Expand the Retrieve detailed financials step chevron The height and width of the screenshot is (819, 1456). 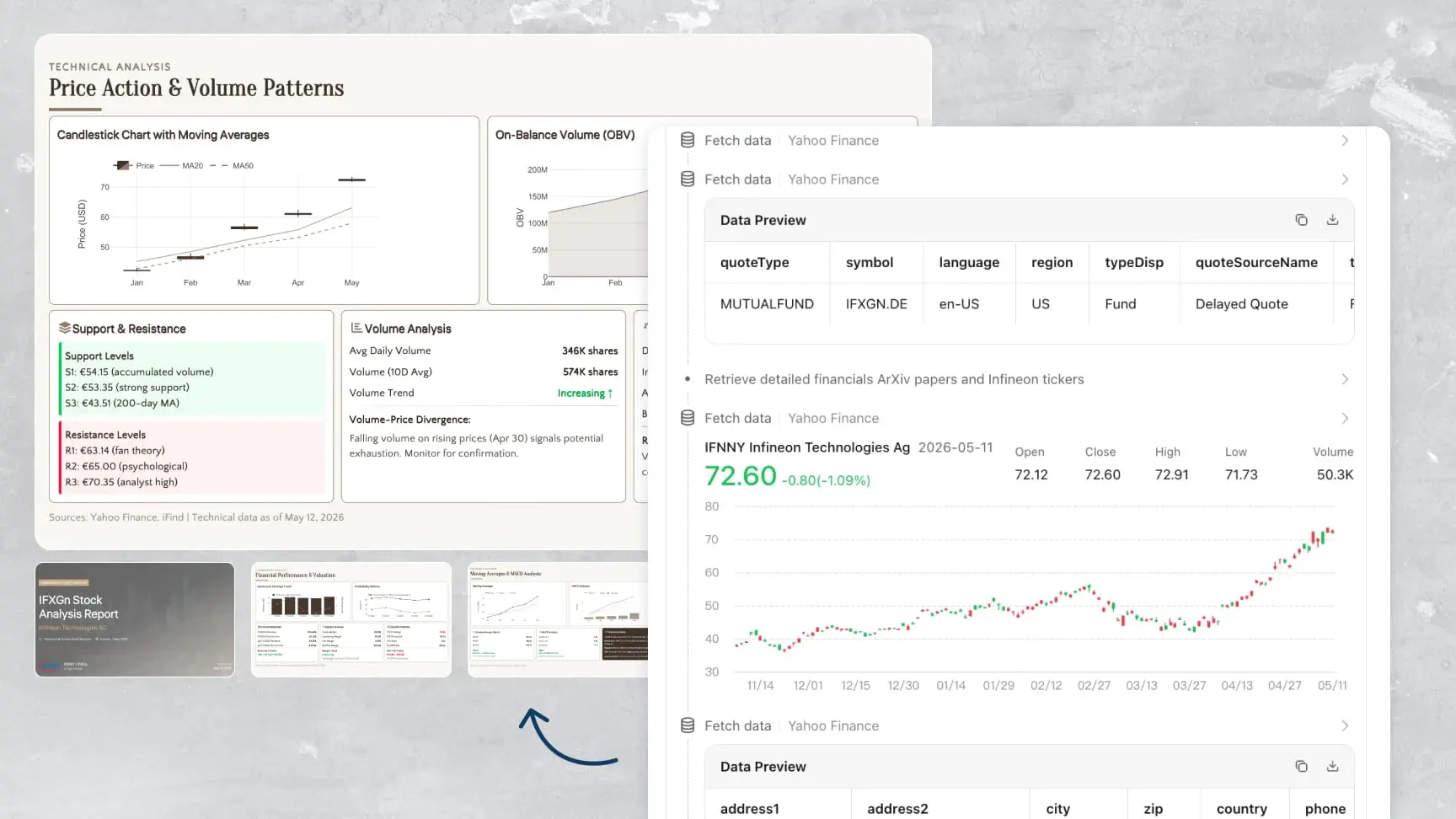tap(1345, 379)
